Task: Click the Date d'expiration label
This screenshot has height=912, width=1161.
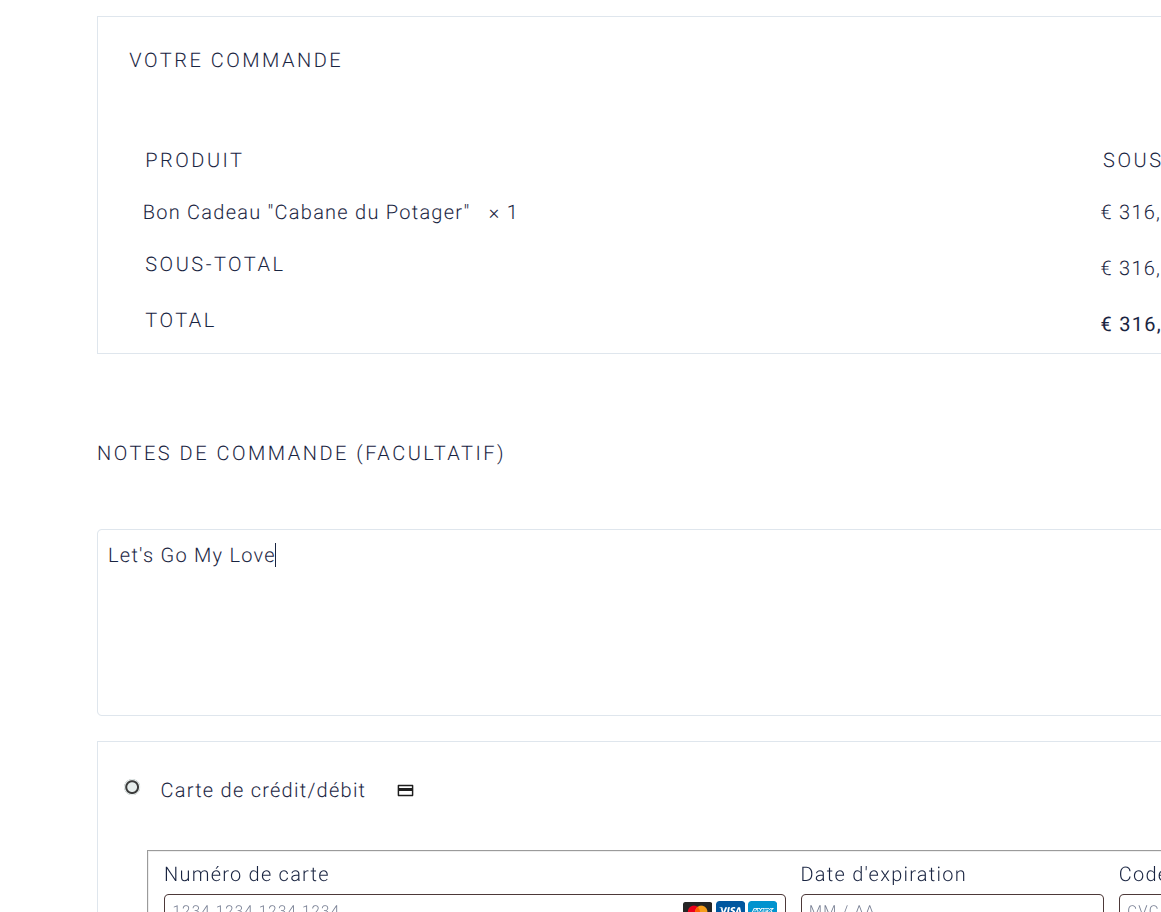Action: [883, 875]
